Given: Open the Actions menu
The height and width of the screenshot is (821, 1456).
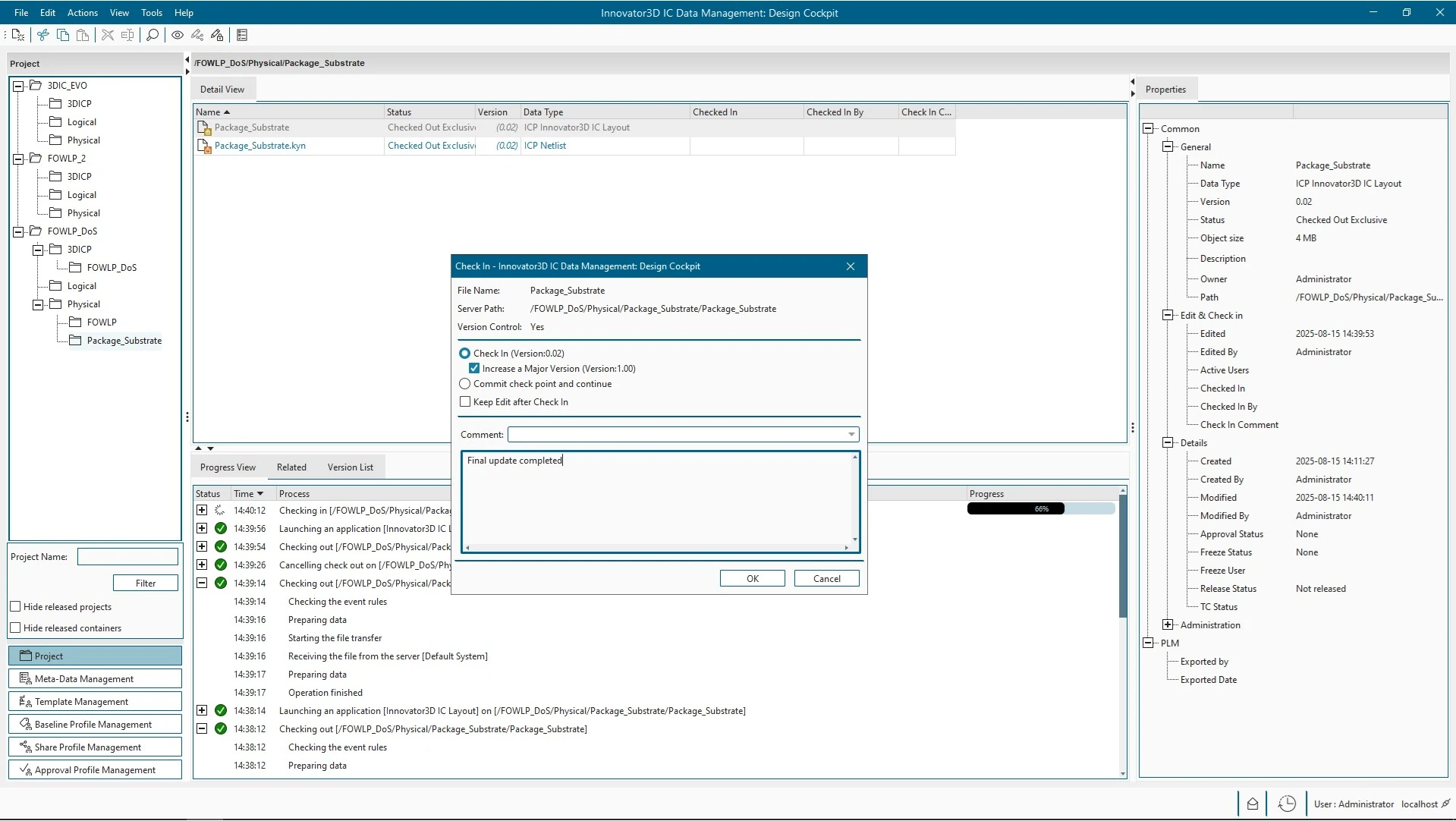Looking at the screenshot, I should (82, 12).
